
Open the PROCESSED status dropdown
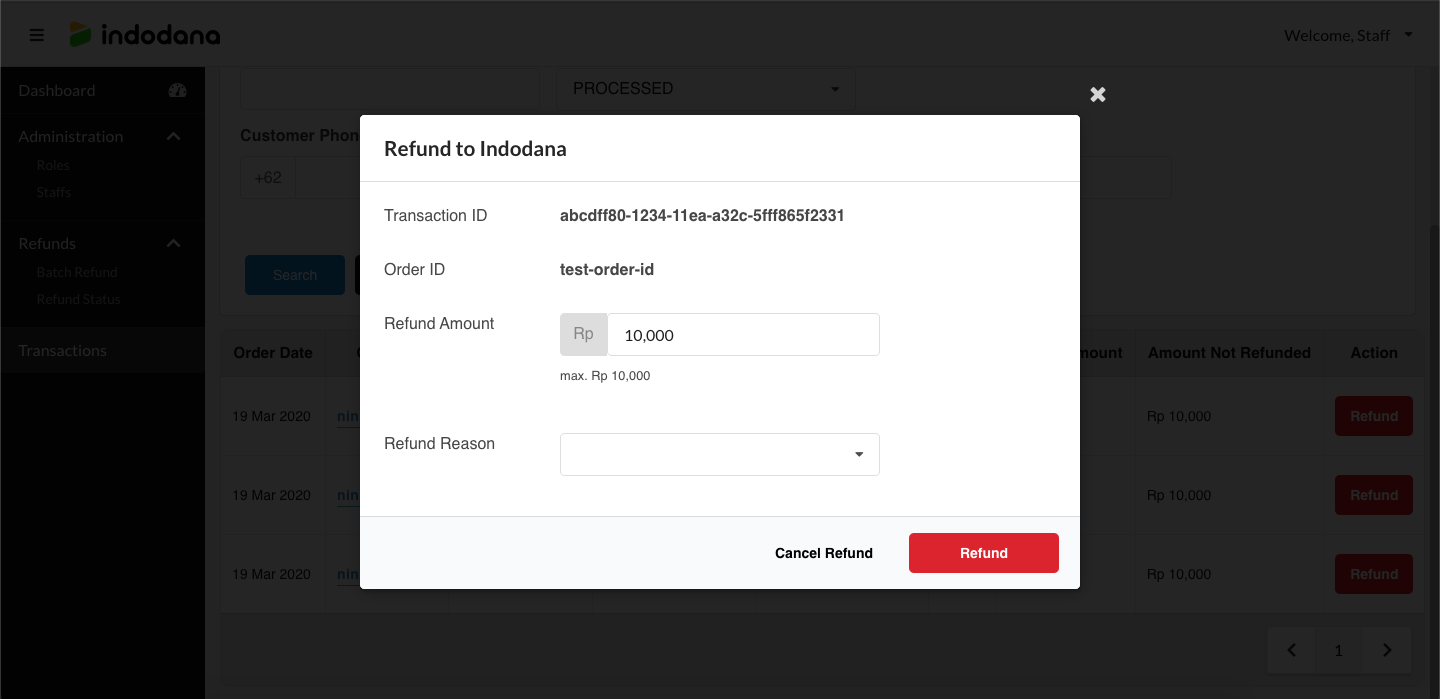point(705,88)
